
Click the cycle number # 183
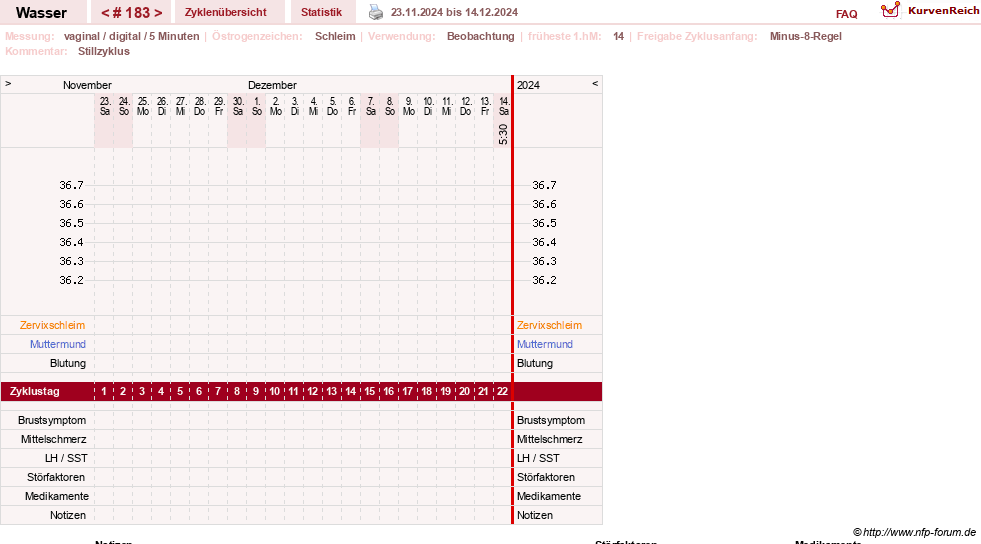tap(131, 13)
